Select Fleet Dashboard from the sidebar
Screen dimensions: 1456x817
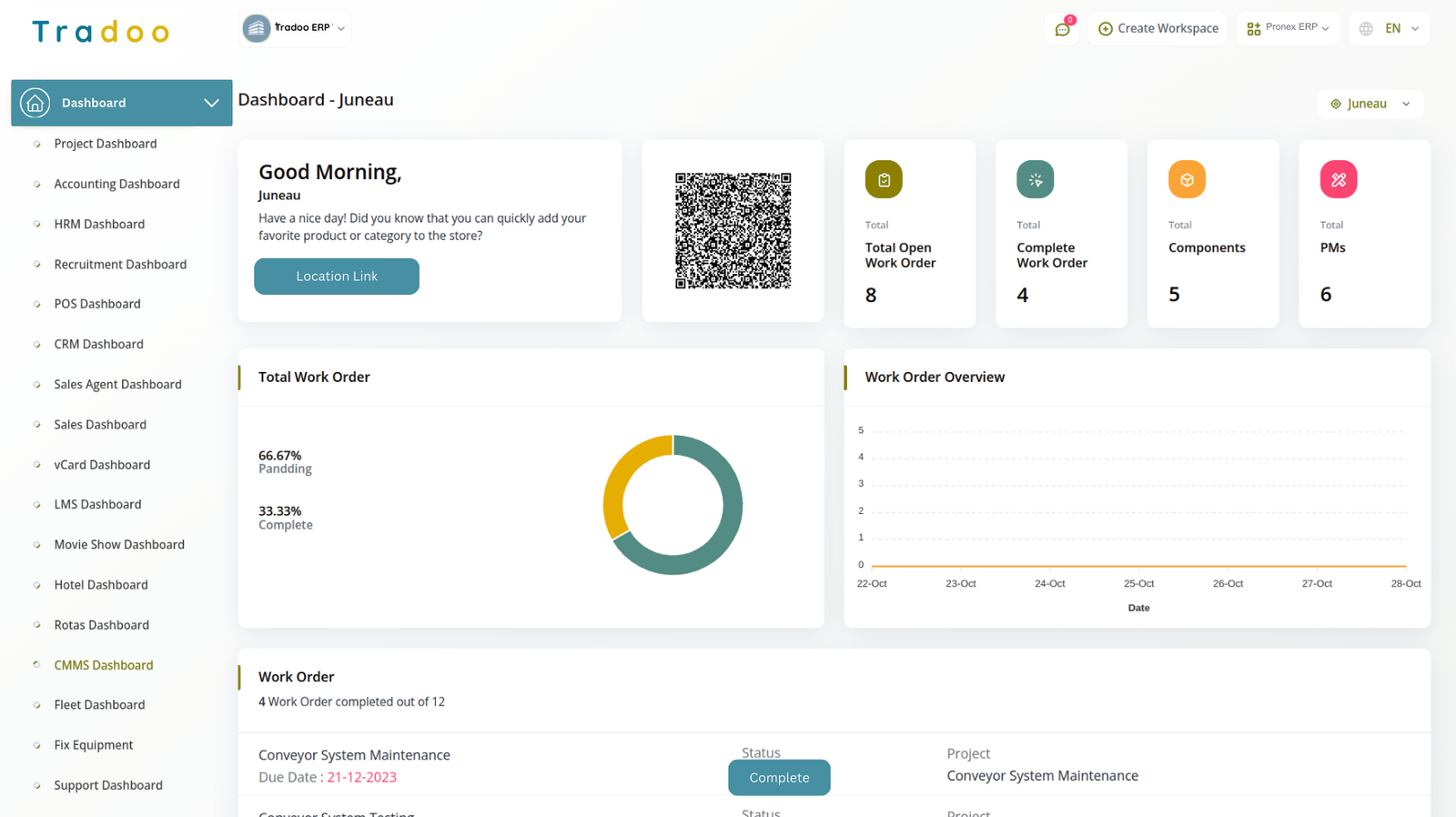(99, 705)
